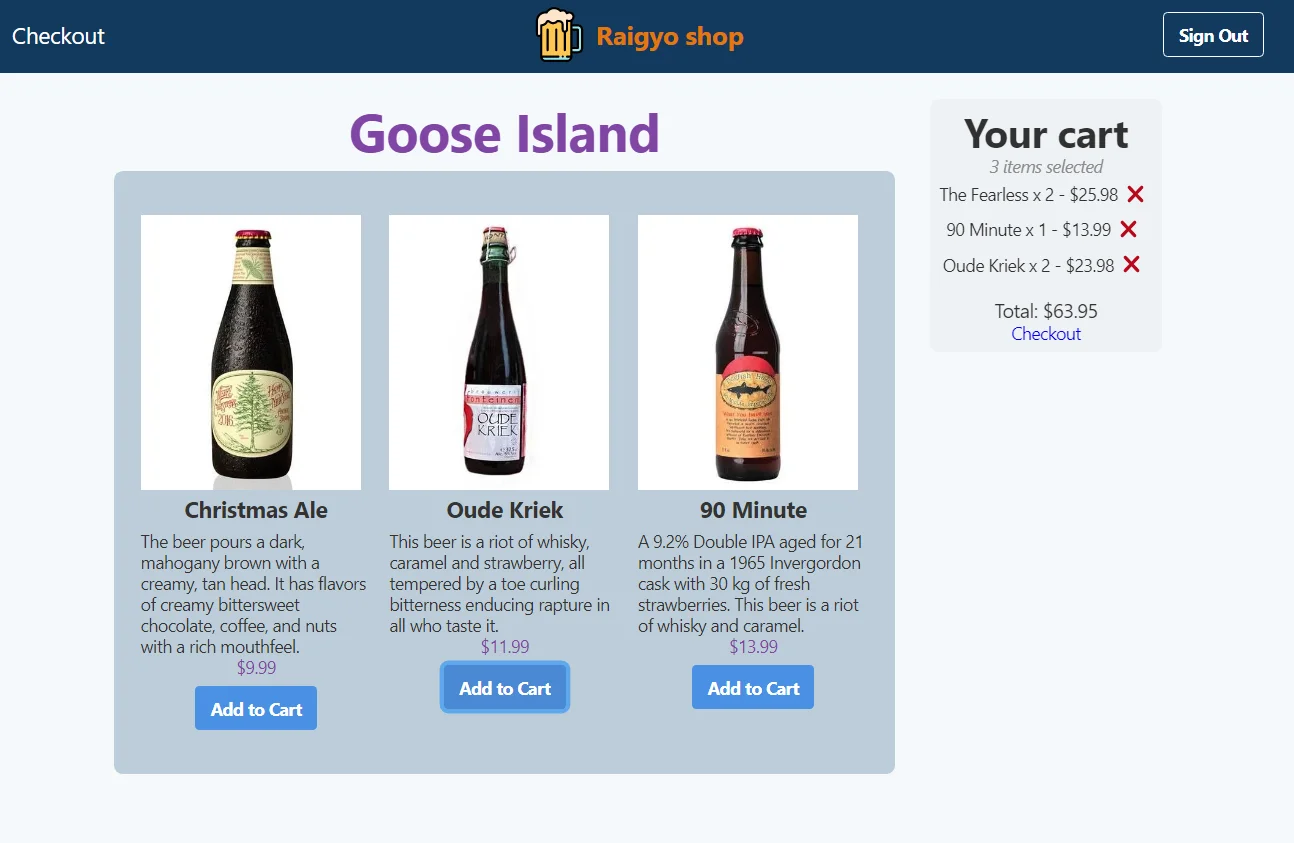The image size is (1294, 843).
Task: Click the 'Oude Kriek x 2 - $23.98' row
Action: click(1029, 266)
